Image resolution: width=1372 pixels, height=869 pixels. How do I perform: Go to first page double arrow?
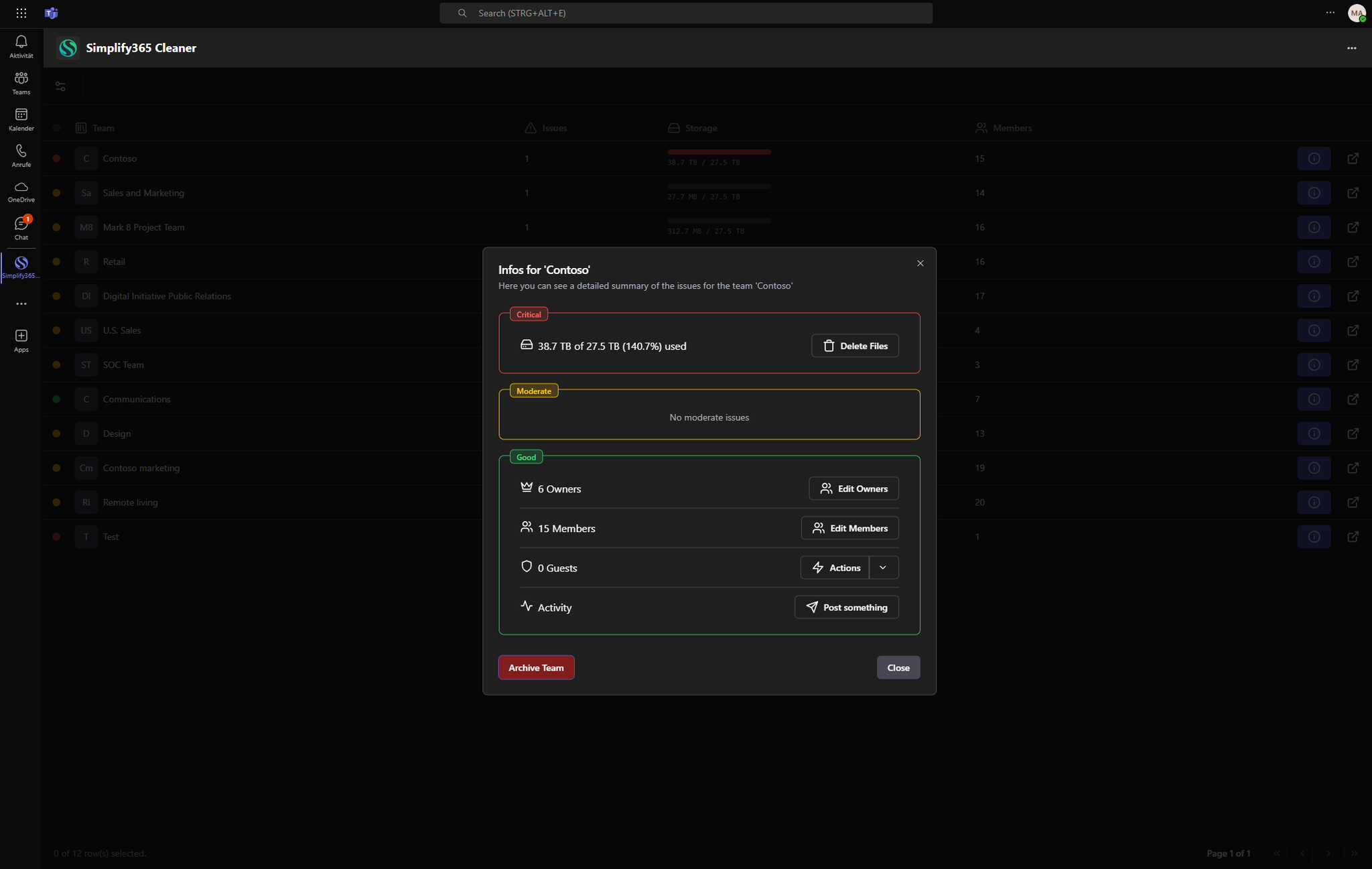coord(1276,853)
